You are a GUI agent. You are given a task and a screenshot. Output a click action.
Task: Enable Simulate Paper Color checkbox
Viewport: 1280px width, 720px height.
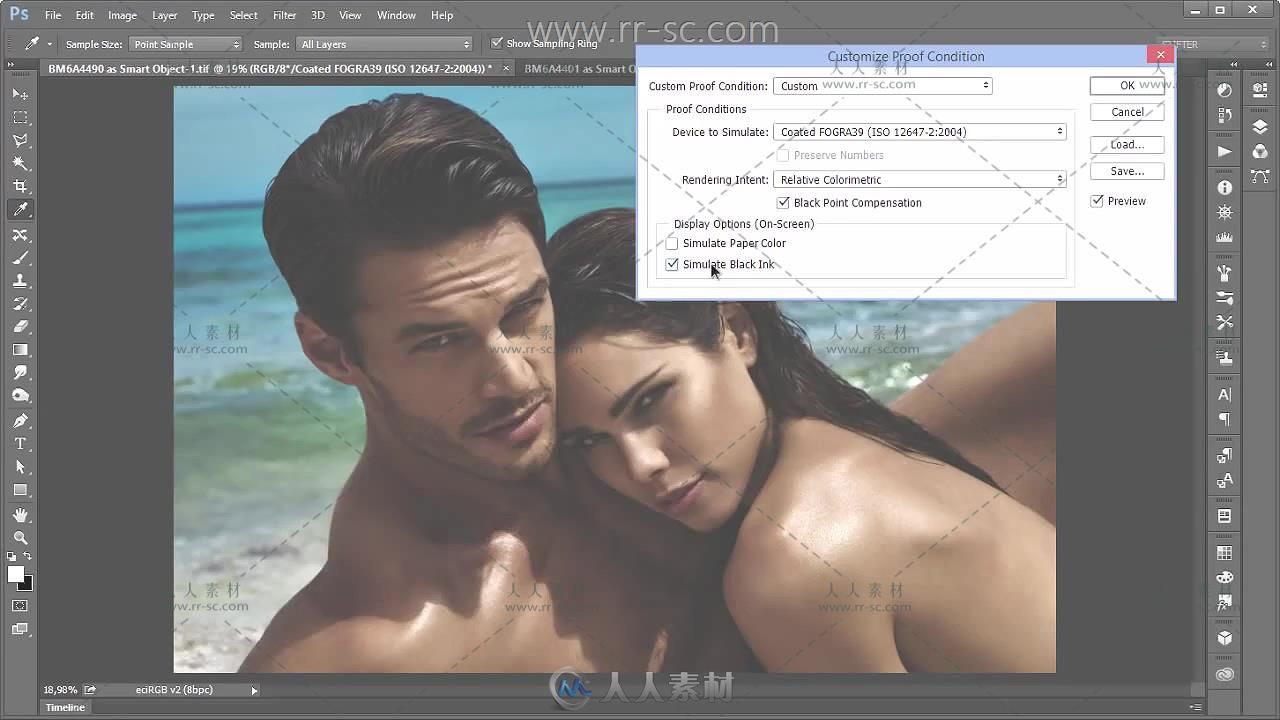[672, 243]
